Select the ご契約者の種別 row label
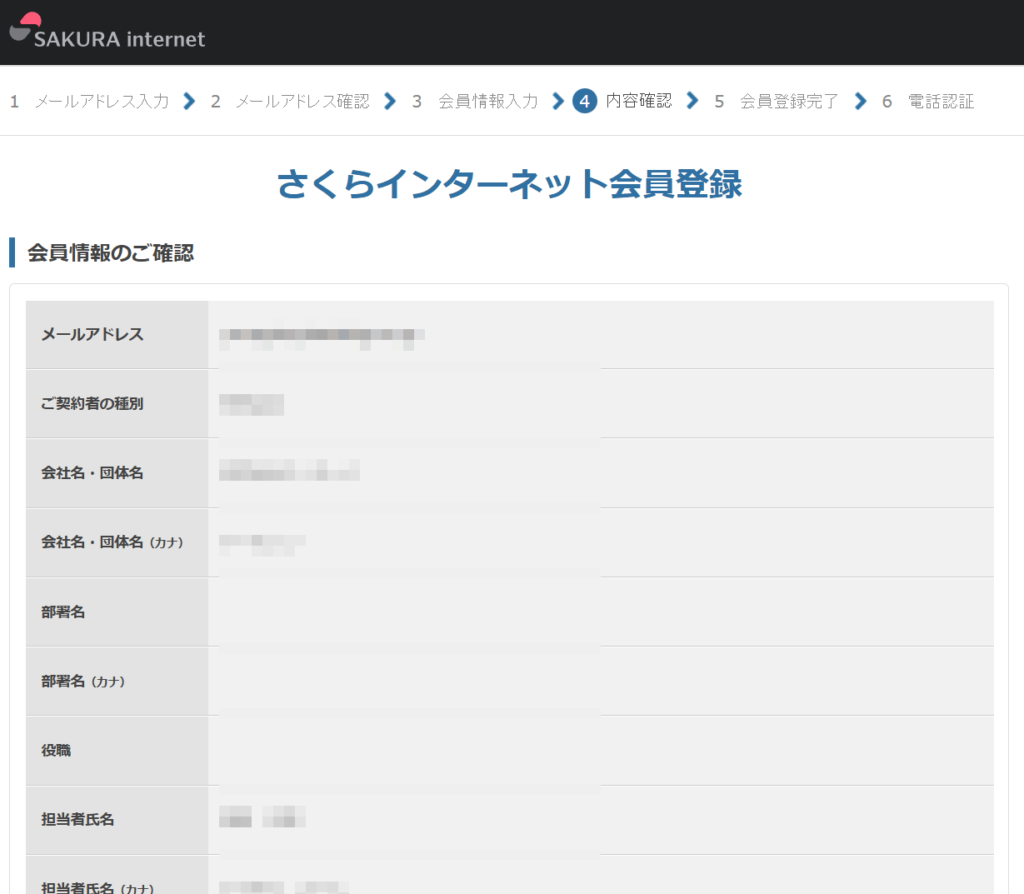1024x894 pixels. coord(92,404)
